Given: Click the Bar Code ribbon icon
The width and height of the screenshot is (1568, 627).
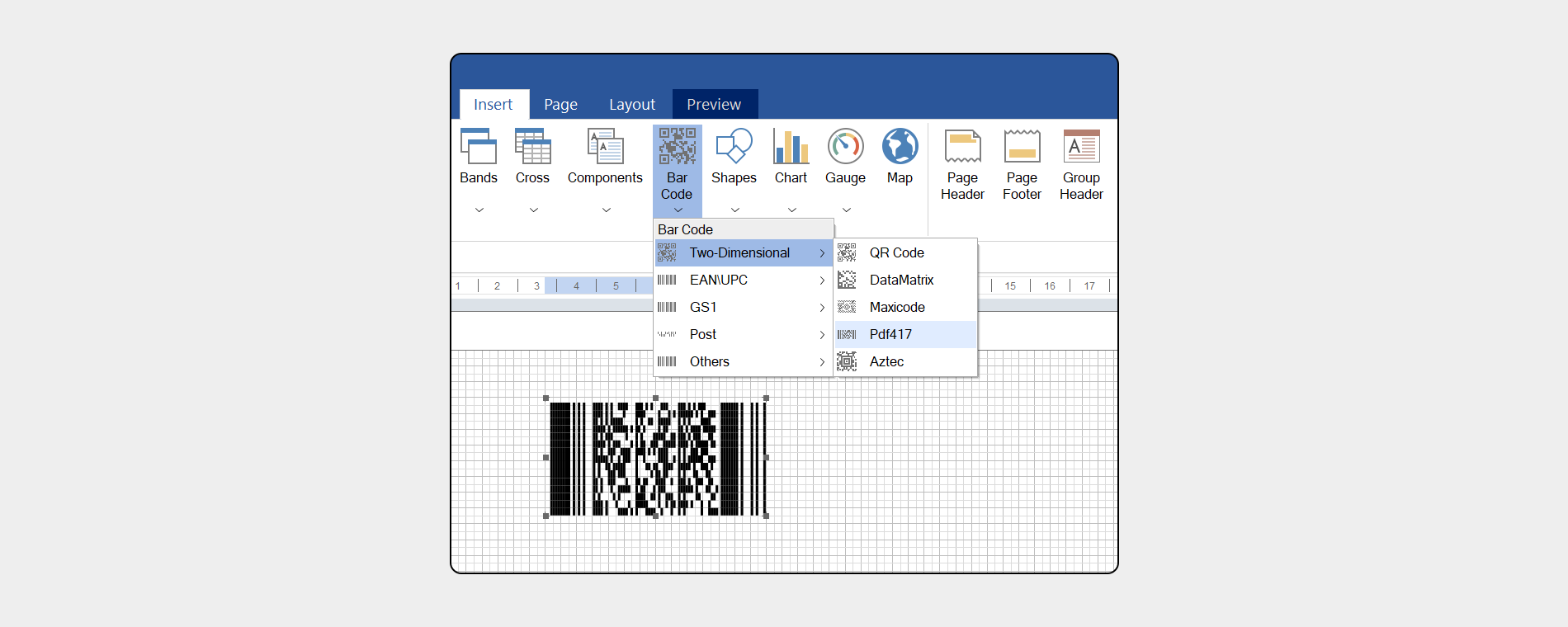Looking at the screenshot, I should pos(677,146).
